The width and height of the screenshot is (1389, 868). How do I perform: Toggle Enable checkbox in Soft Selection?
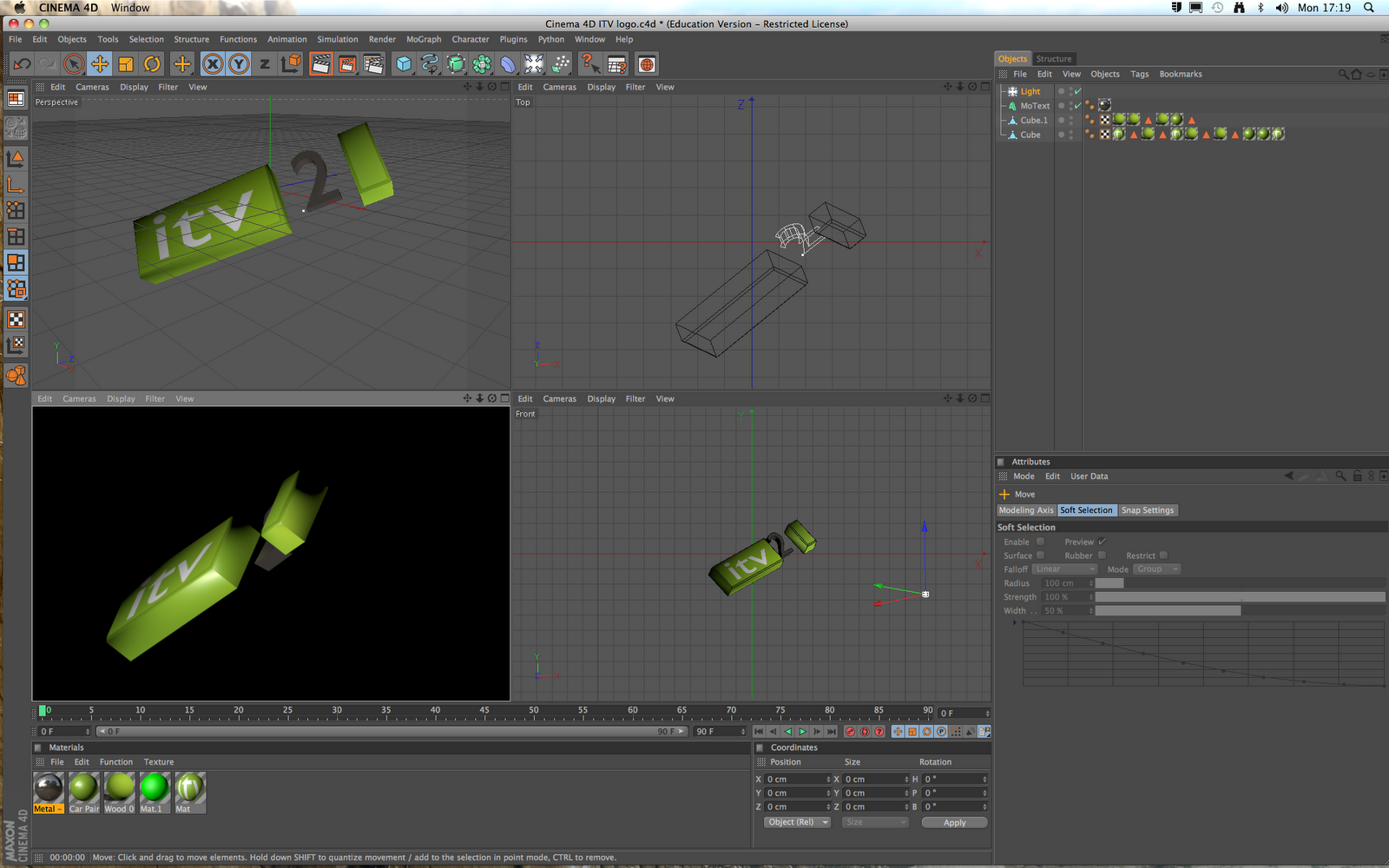click(x=1040, y=542)
